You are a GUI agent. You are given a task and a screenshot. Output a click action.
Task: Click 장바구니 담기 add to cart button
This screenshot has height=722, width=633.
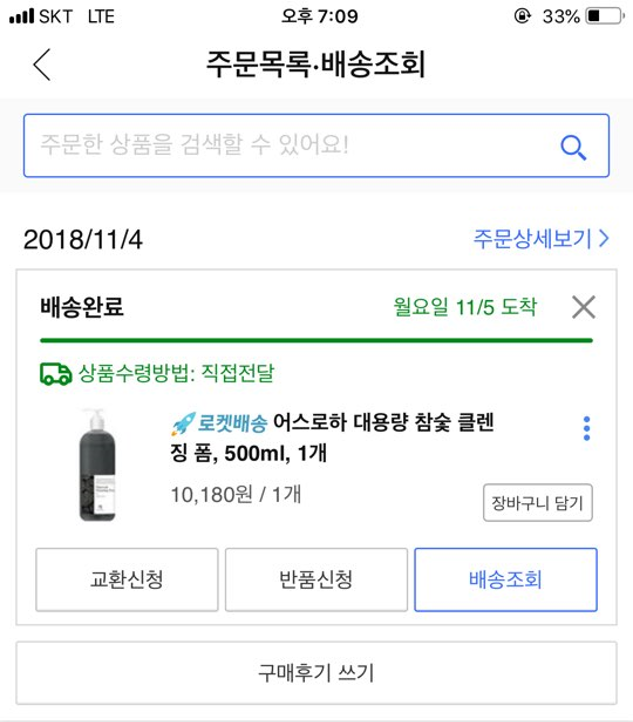click(x=538, y=502)
